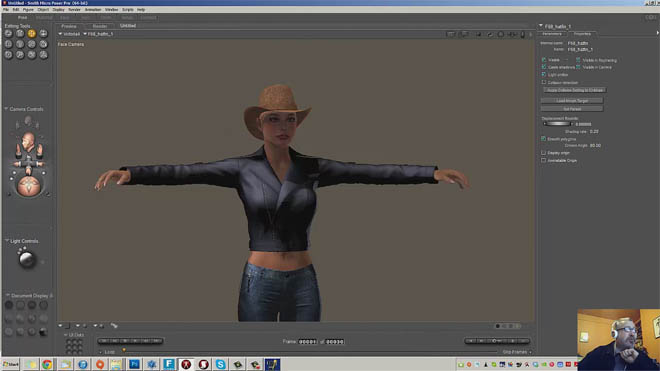The height and width of the screenshot is (371, 660).
Task: Switch to the Parameters tab
Action: tap(552, 34)
